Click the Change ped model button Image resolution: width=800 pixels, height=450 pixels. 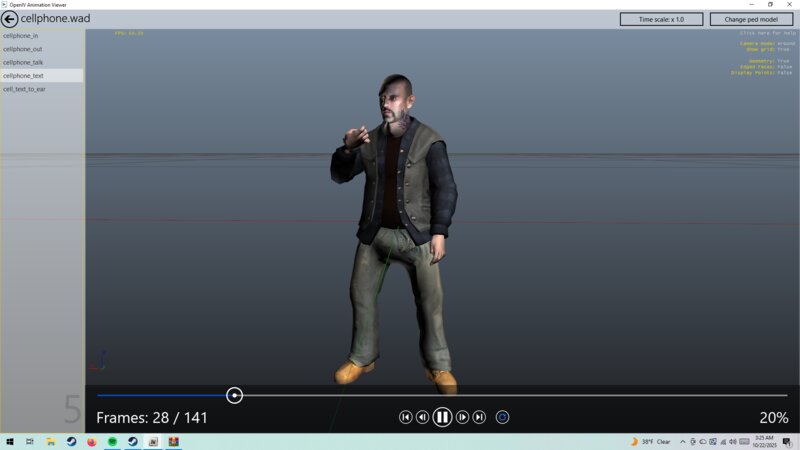(x=751, y=19)
